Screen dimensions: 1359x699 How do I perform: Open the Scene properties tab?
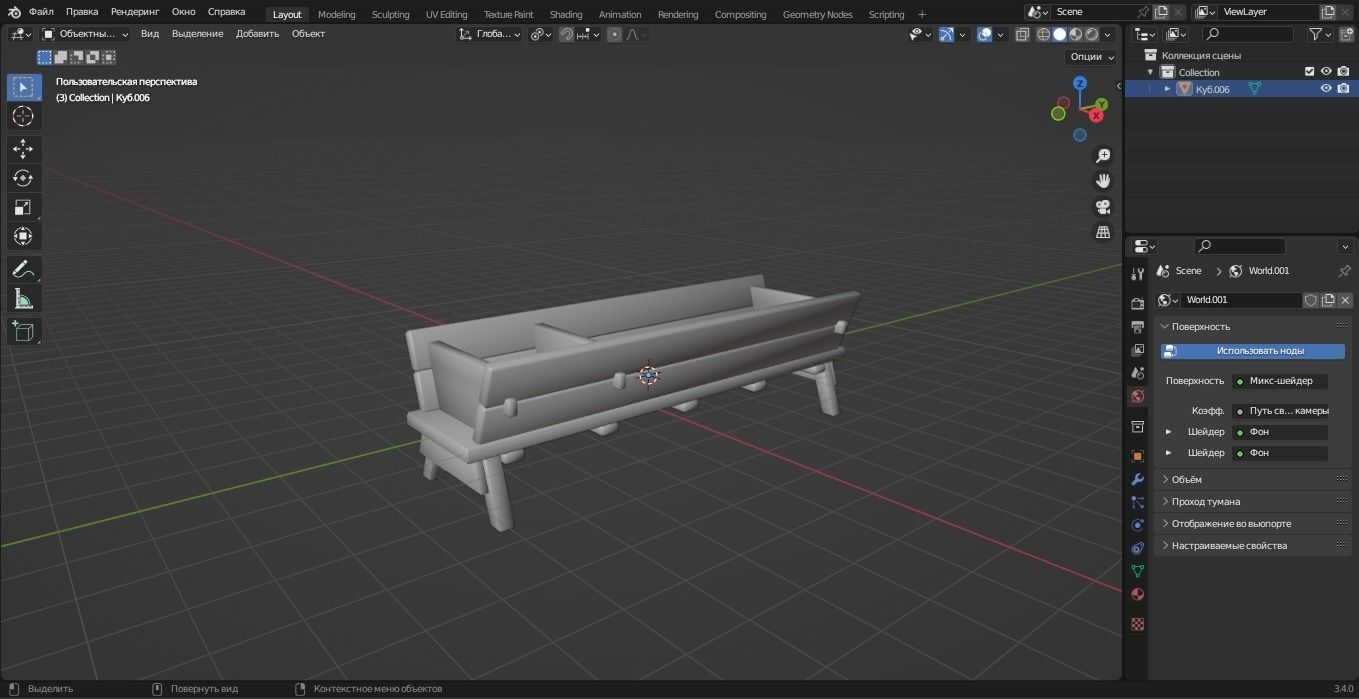1137,373
